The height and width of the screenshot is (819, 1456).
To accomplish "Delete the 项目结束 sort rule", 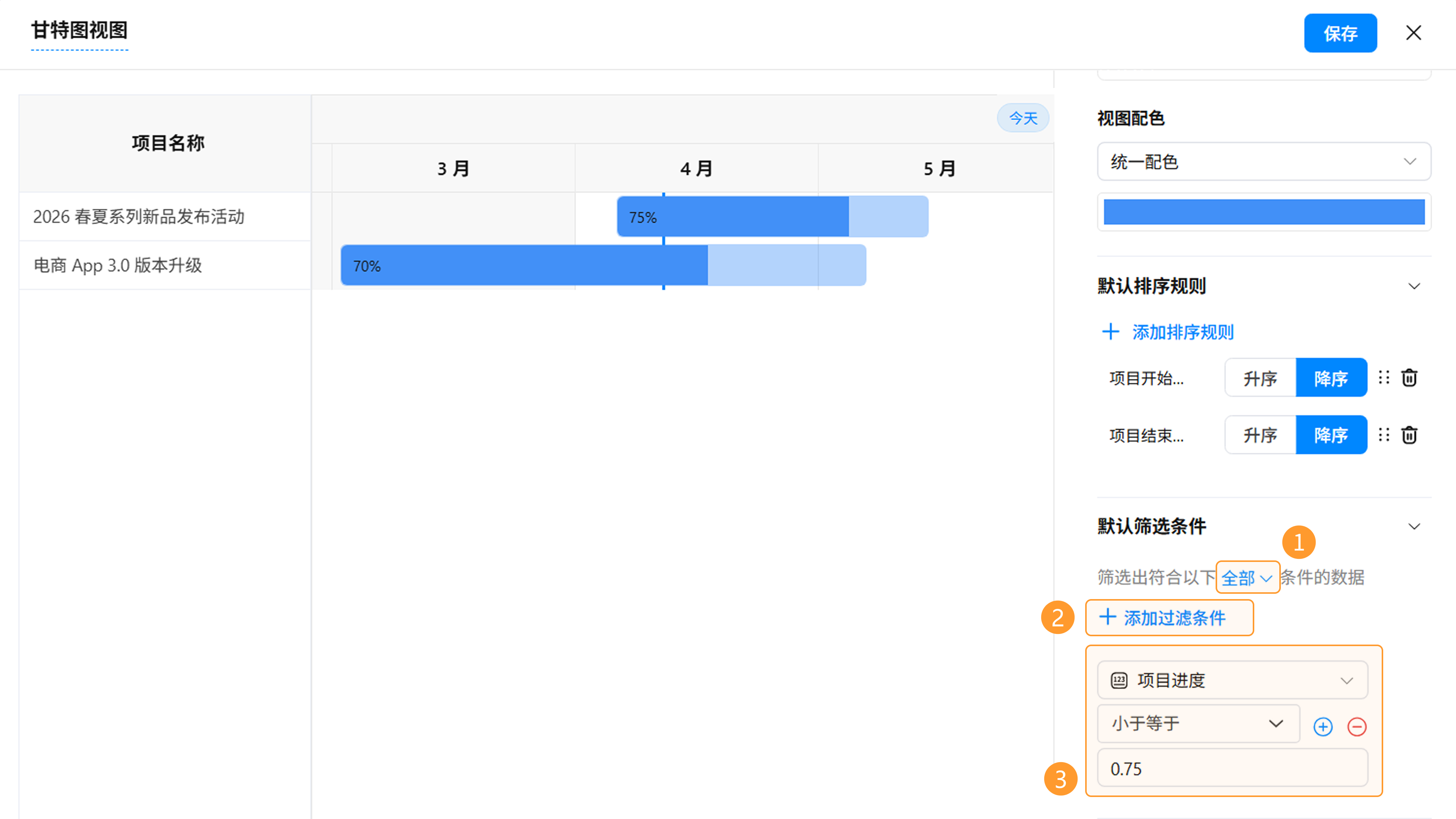I will [x=1409, y=435].
